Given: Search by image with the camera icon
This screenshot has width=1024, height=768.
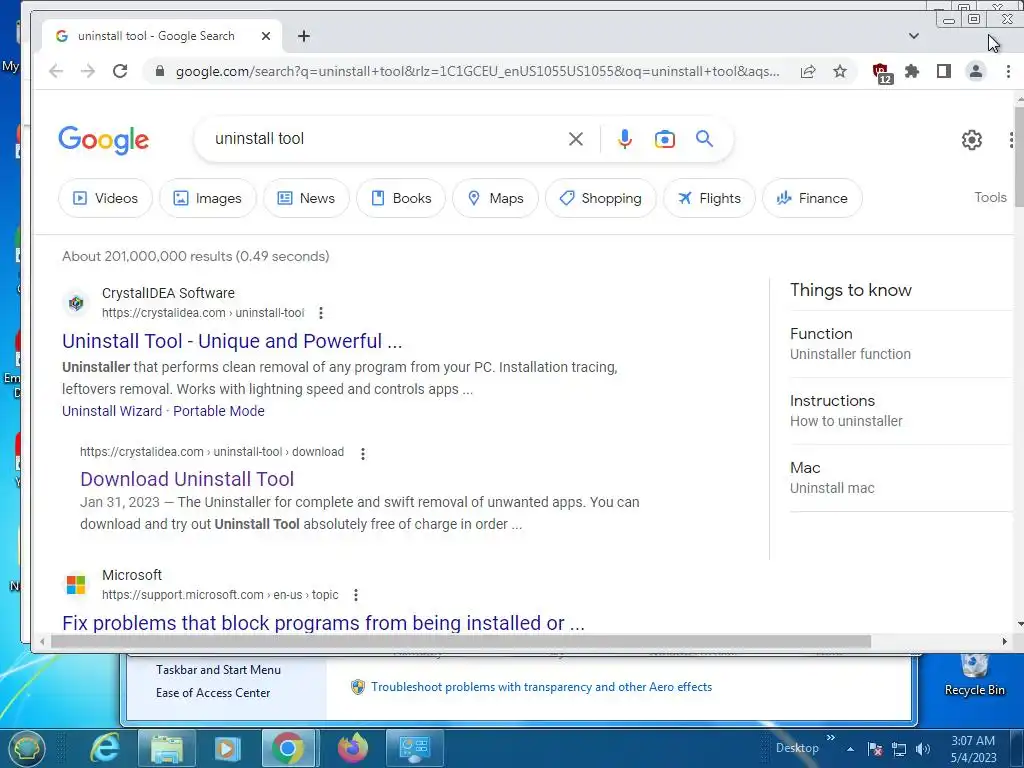Looking at the screenshot, I should (x=665, y=139).
